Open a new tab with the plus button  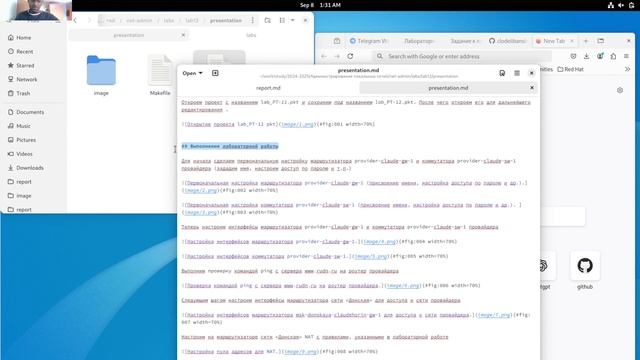[586, 41]
